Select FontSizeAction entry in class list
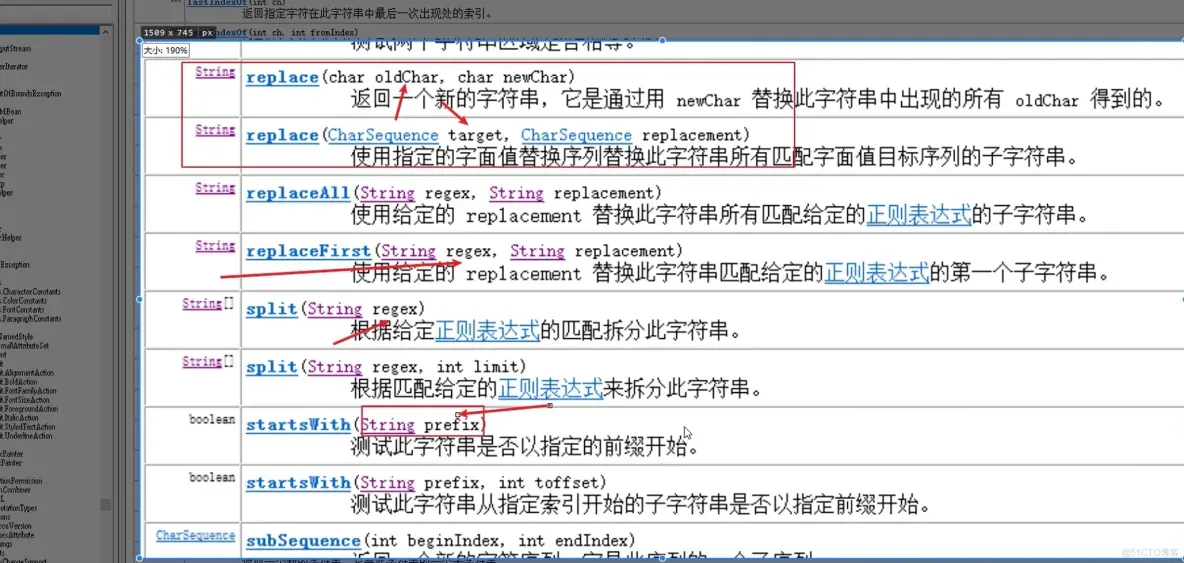The width and height of the screenshot is (1184, 563). [26, 400]
